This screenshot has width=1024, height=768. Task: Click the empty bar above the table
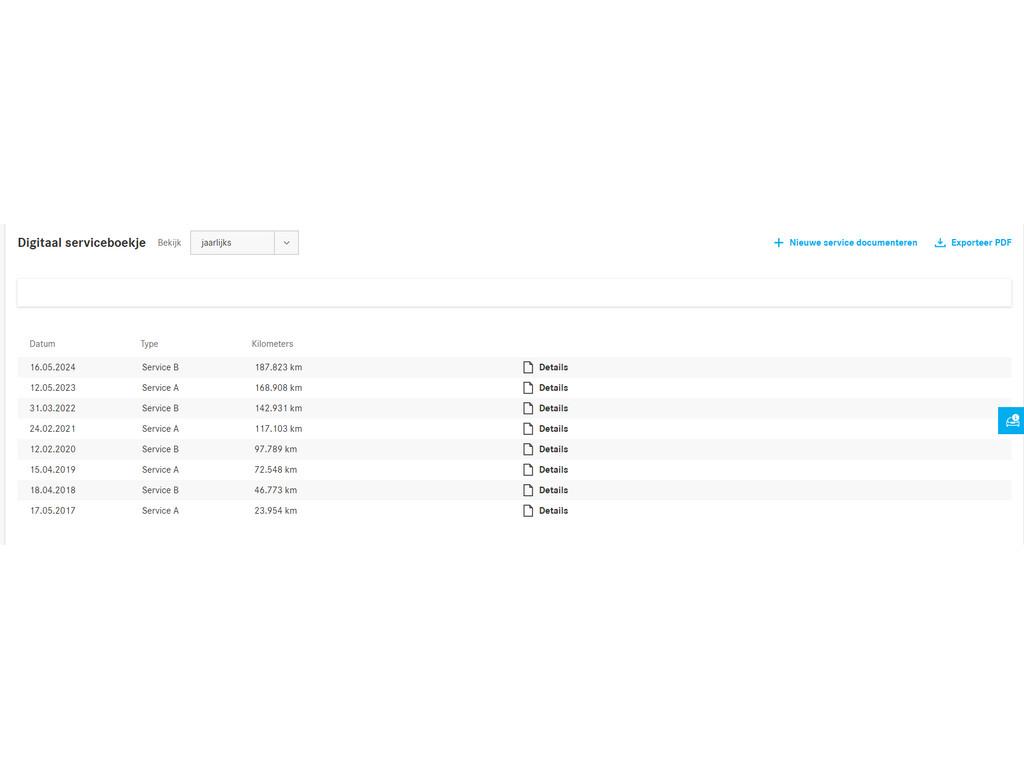(514, 292)
